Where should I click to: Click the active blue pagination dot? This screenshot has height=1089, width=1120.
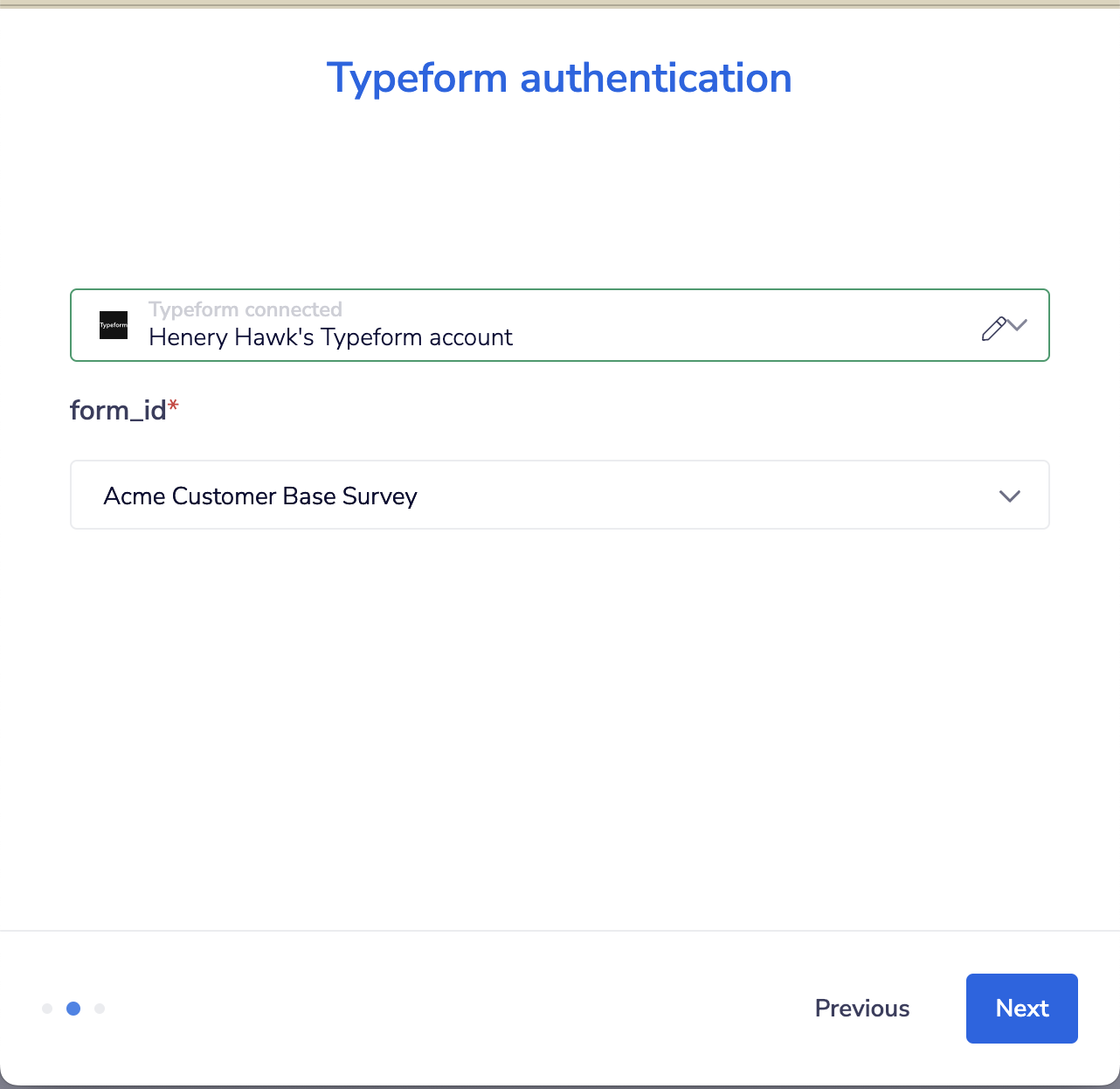73,1009
